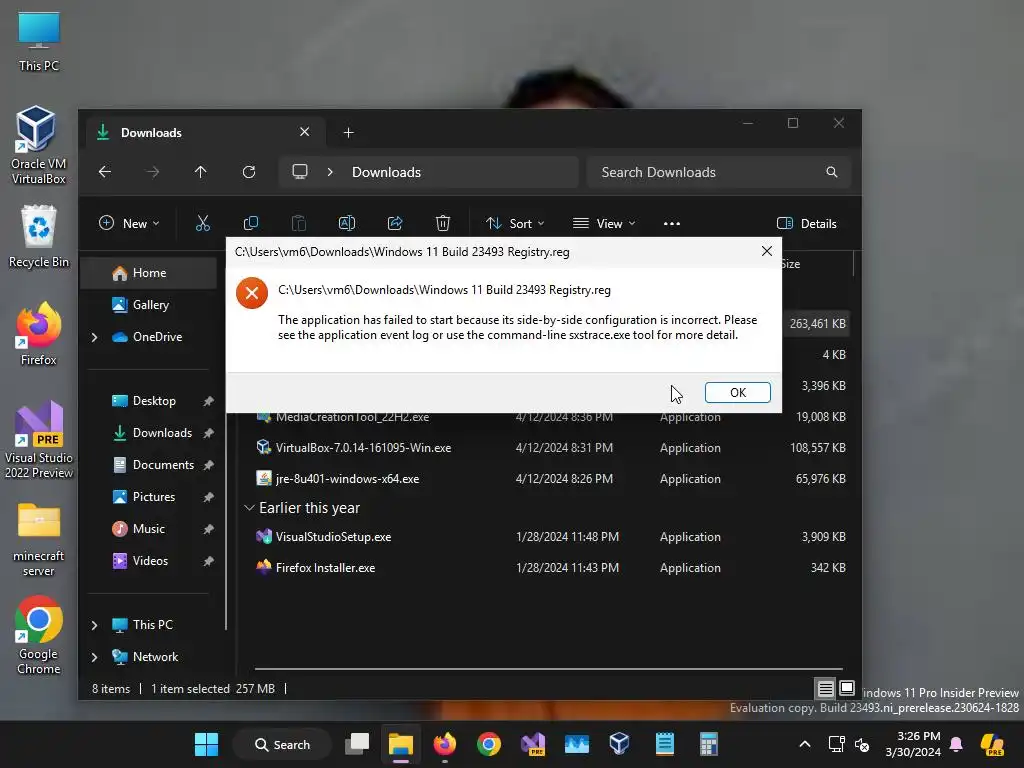Image resolution: width=1024 pixels, height=768 pixels.
Task: Select the Recycle Bin desktop icon
Action: click(x=39, y=236)
